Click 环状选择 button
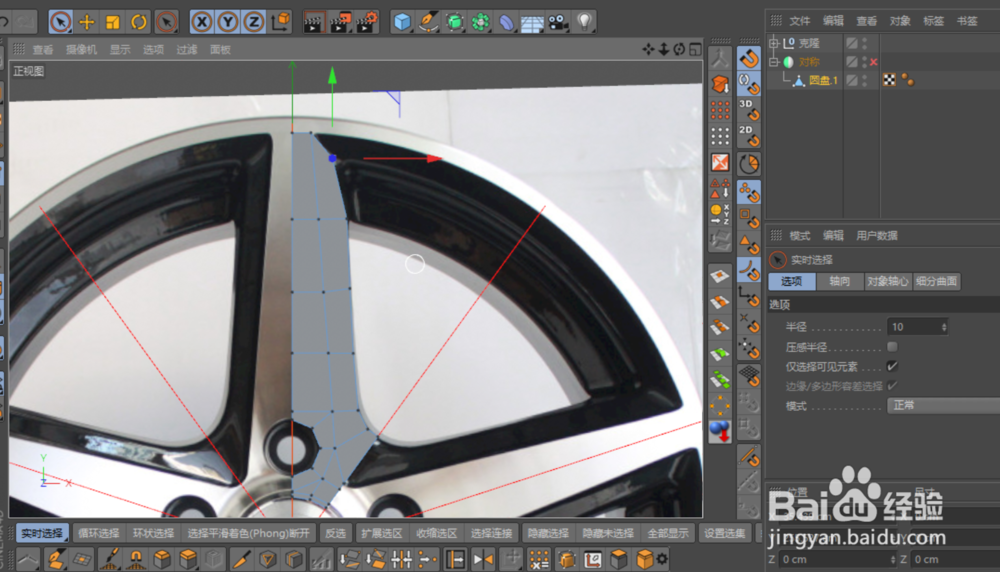 tap(153, 533)
